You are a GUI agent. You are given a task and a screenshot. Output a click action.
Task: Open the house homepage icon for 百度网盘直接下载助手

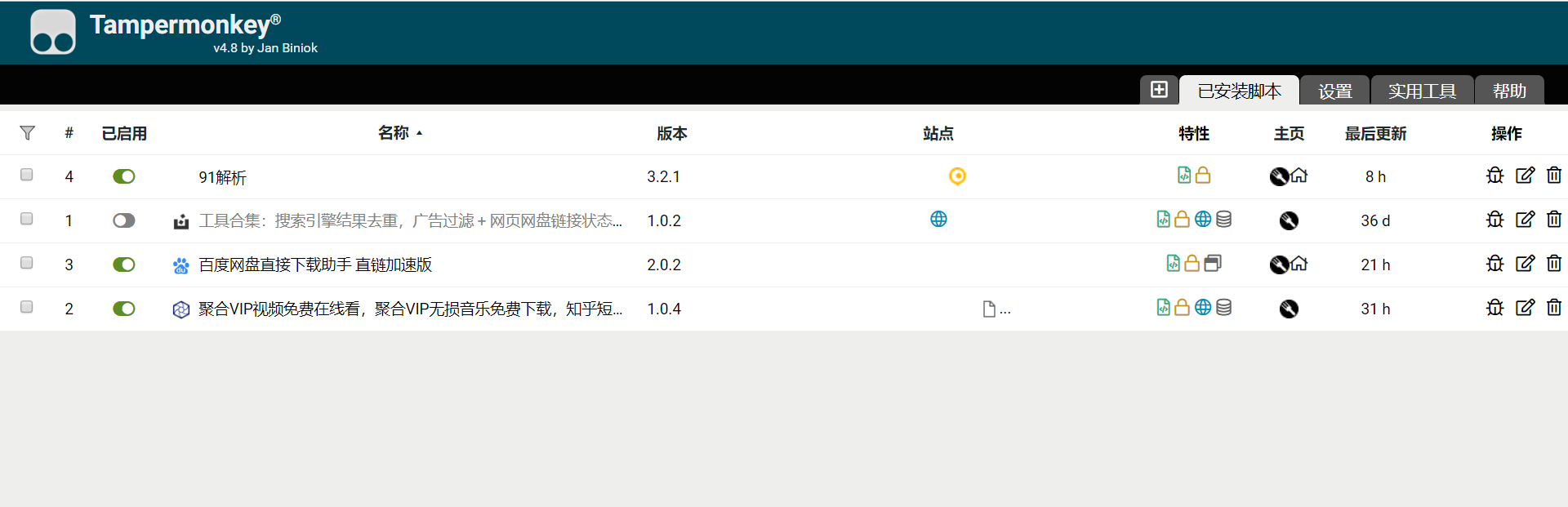coord(1299,264)
